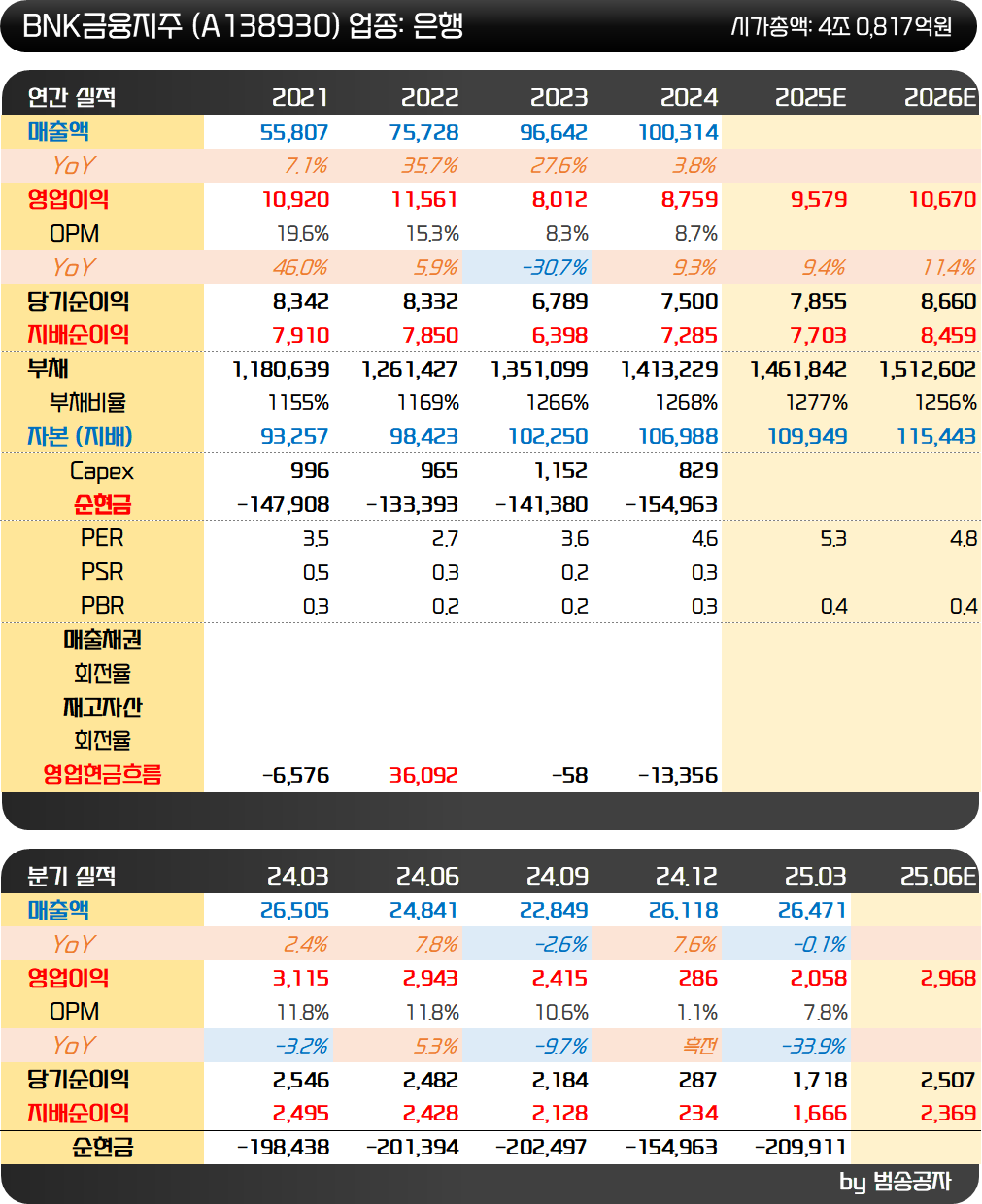The width and height of the screenshot is (982, 1204).
Task: Click the revenue YoY value 35.7%
Action: click(429, 166)
